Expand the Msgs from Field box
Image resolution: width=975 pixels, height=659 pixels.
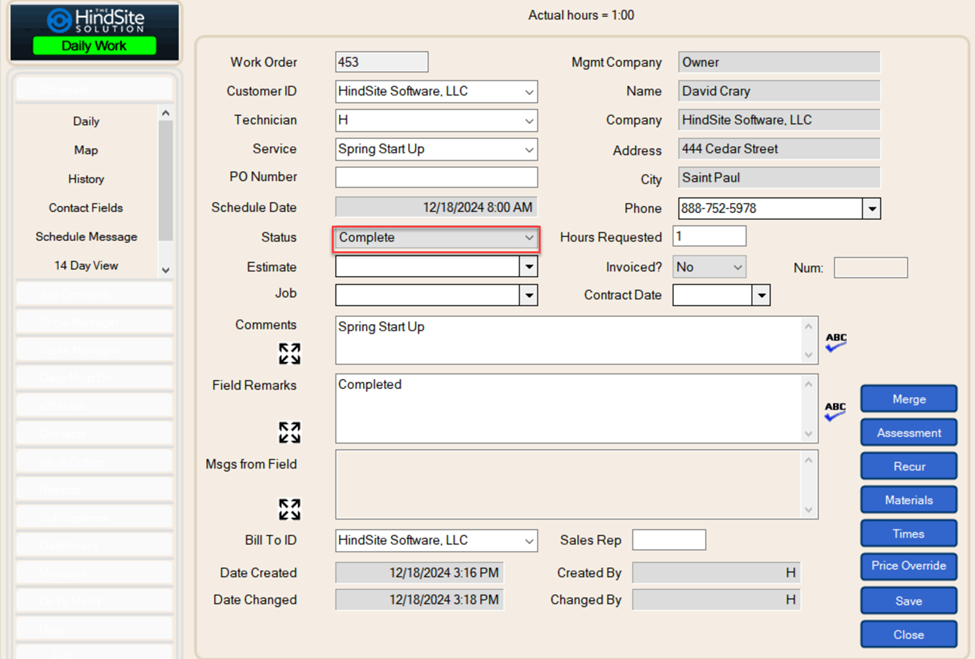coord(289,509)
